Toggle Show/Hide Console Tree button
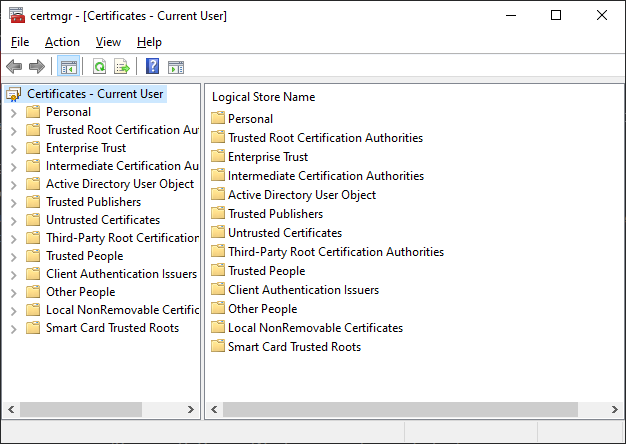Viewport: 626px width, 444px height. point(69,67)
